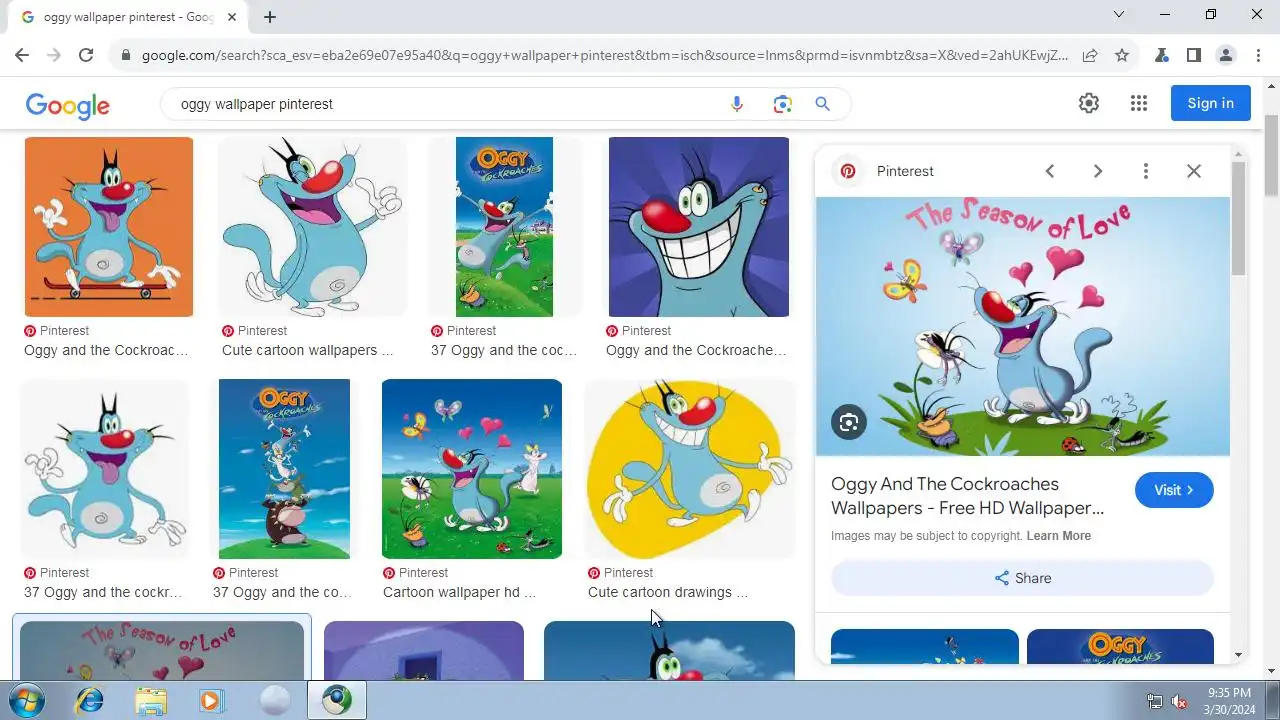Open large Season of Love preview image

coord(1022,326)
